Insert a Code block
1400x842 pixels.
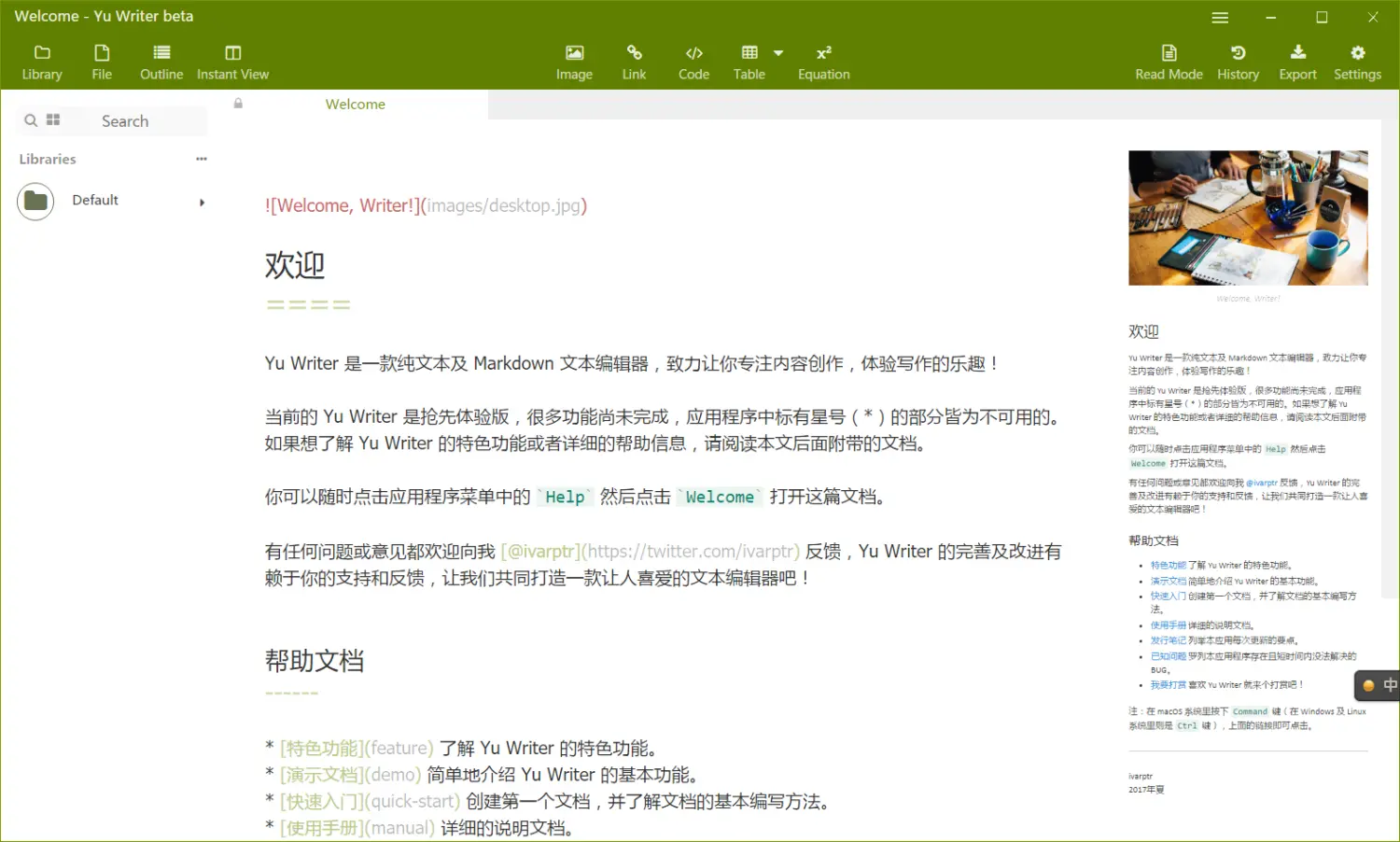coord(693,63)
